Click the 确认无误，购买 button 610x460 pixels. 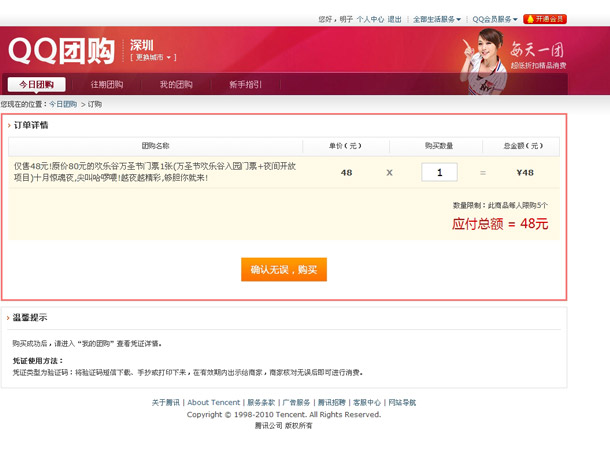284,269
